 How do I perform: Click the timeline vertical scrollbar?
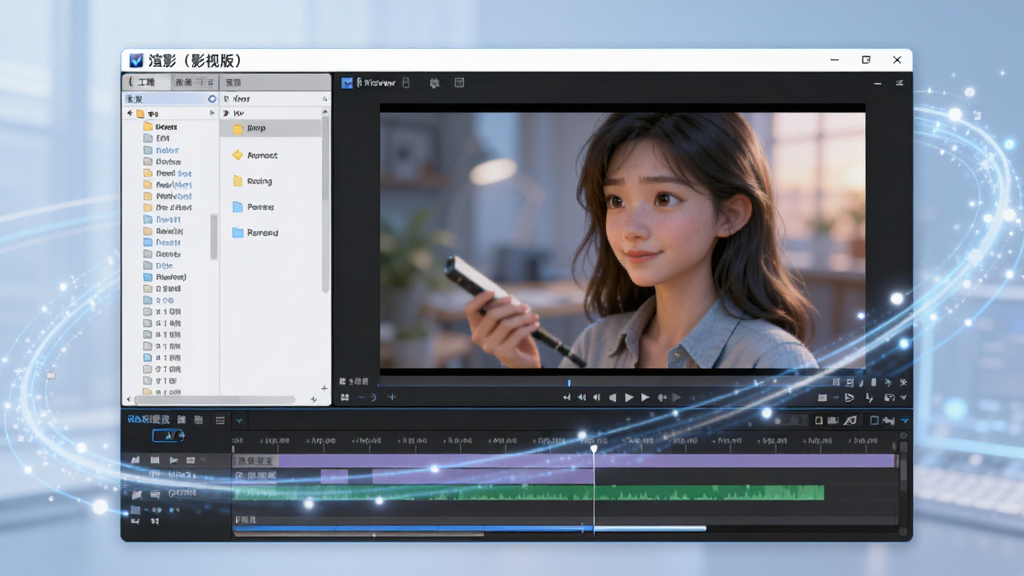[904, 469]
